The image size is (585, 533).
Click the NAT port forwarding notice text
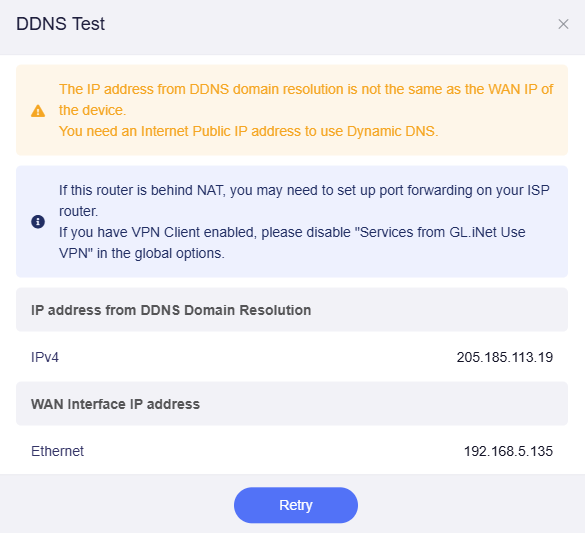click(x=304, y=201)
